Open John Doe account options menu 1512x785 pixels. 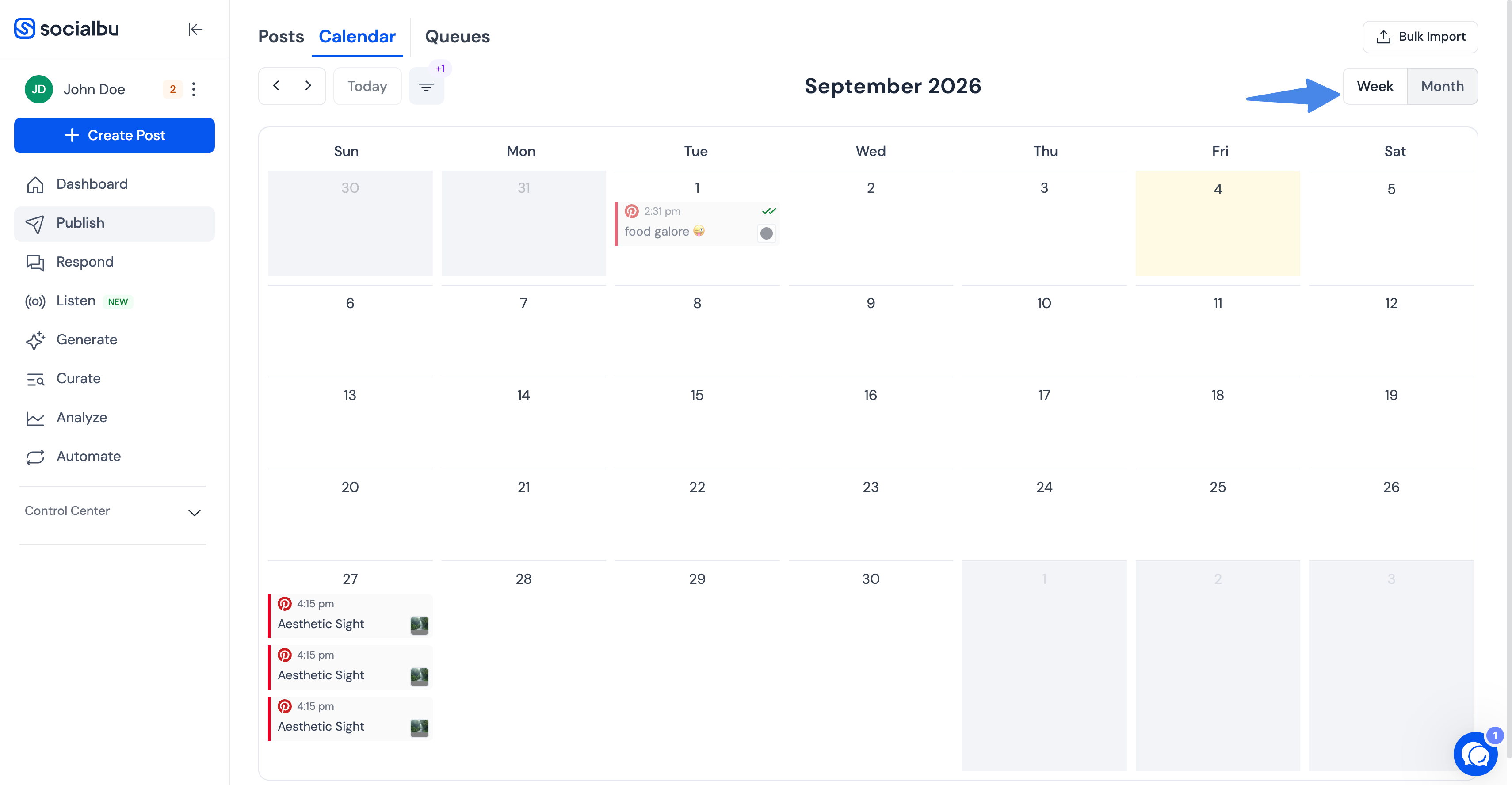tap(194, 89)
